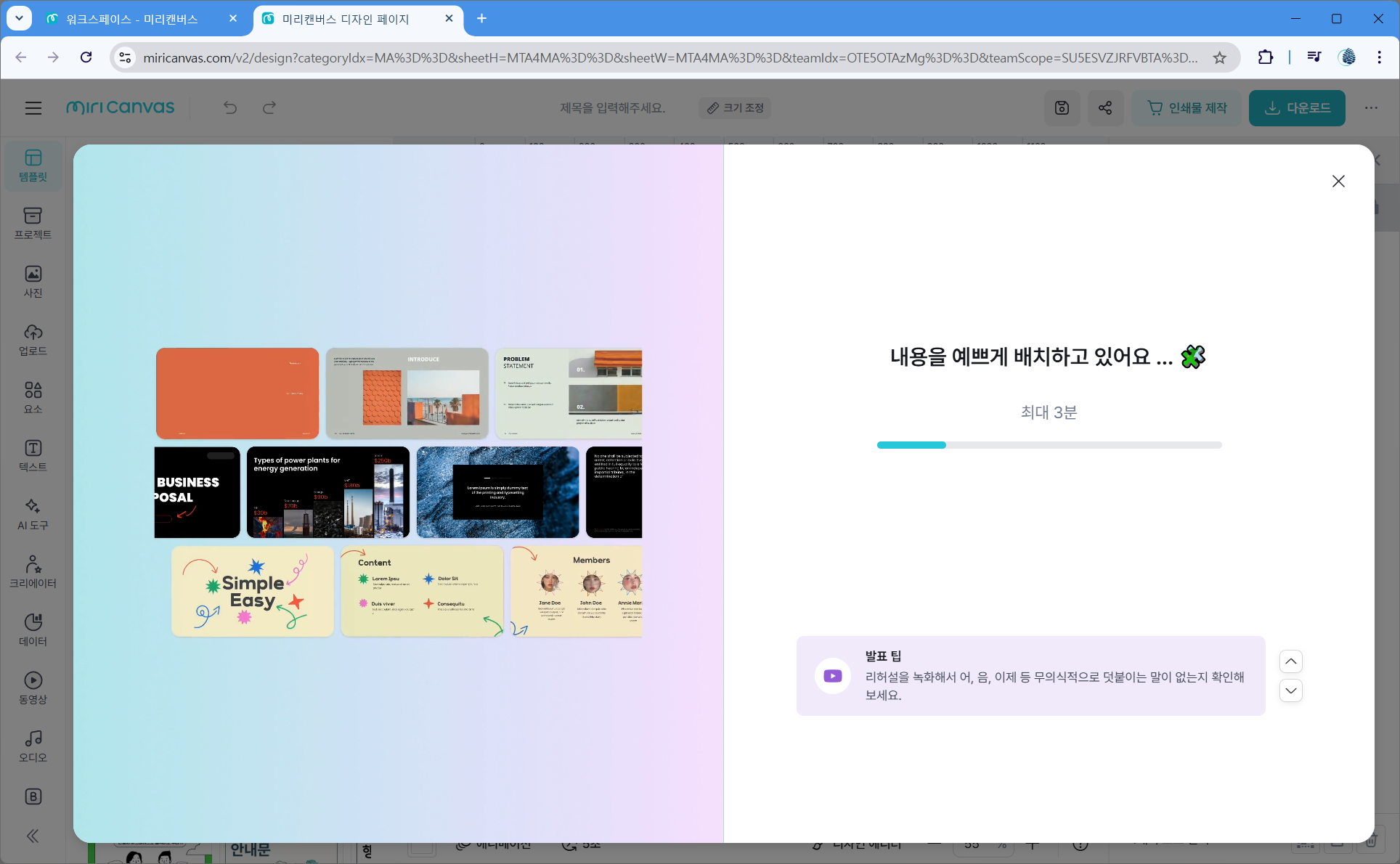Click the 인쇄물 제작 print order button
Viewport: 1400px width, 864px height.
1187,108
